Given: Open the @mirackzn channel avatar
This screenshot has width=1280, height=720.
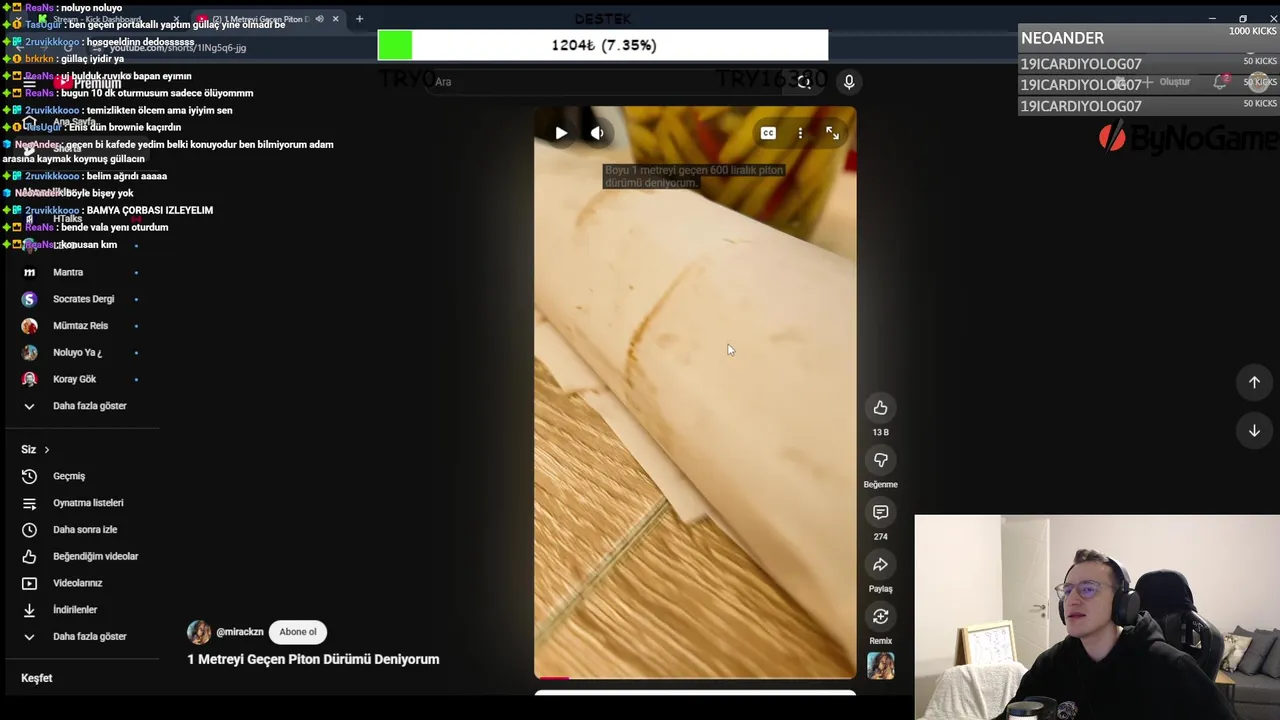Looking at the screenshot, I should [199, 632].
